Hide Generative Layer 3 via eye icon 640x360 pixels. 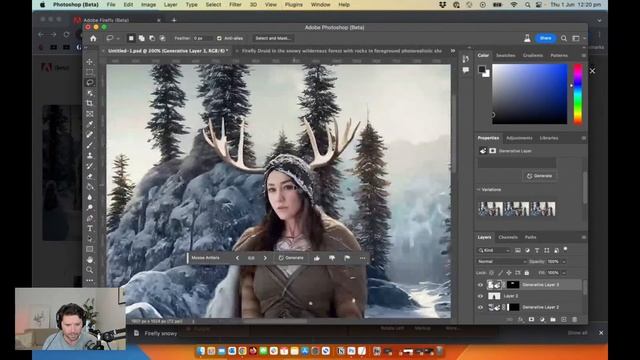(x=480, y=285)
